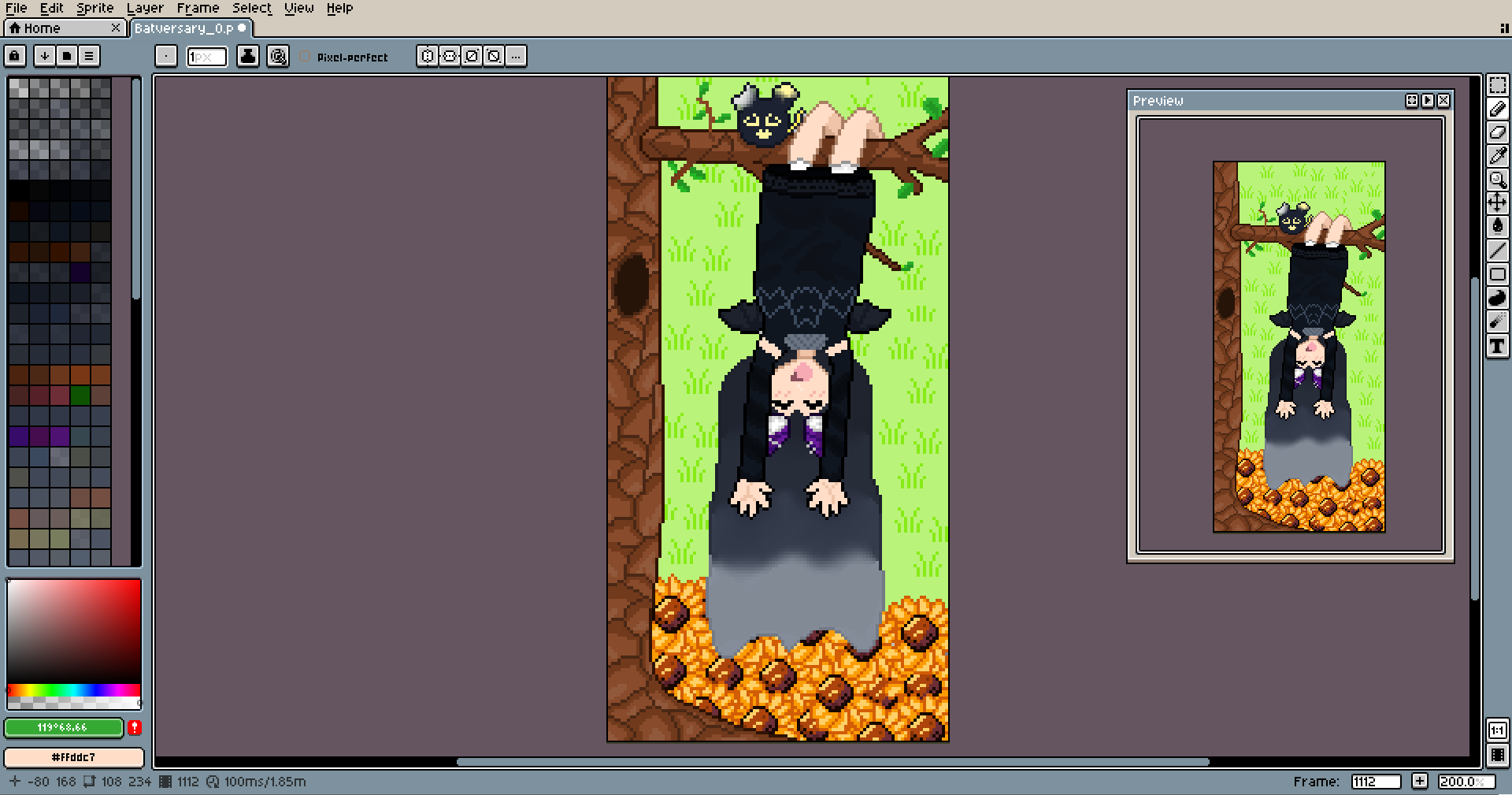Toggle the palette edit lock button

pyautogui.click(x=15, y=56)
